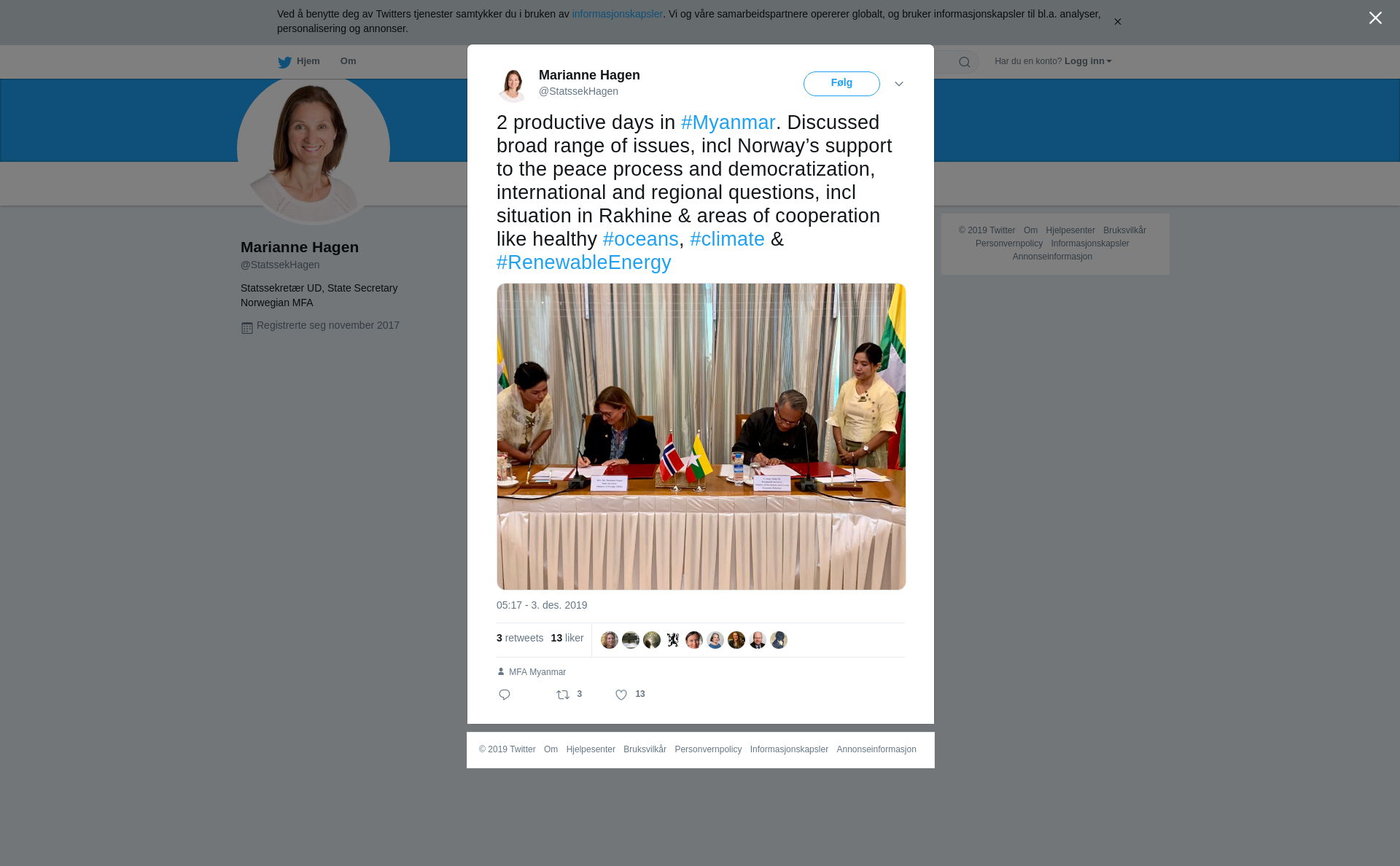Click the Twitter bird Hjem icon
Screen dimensions: 1400x866
pyautogui.click(x=284, y=62)
